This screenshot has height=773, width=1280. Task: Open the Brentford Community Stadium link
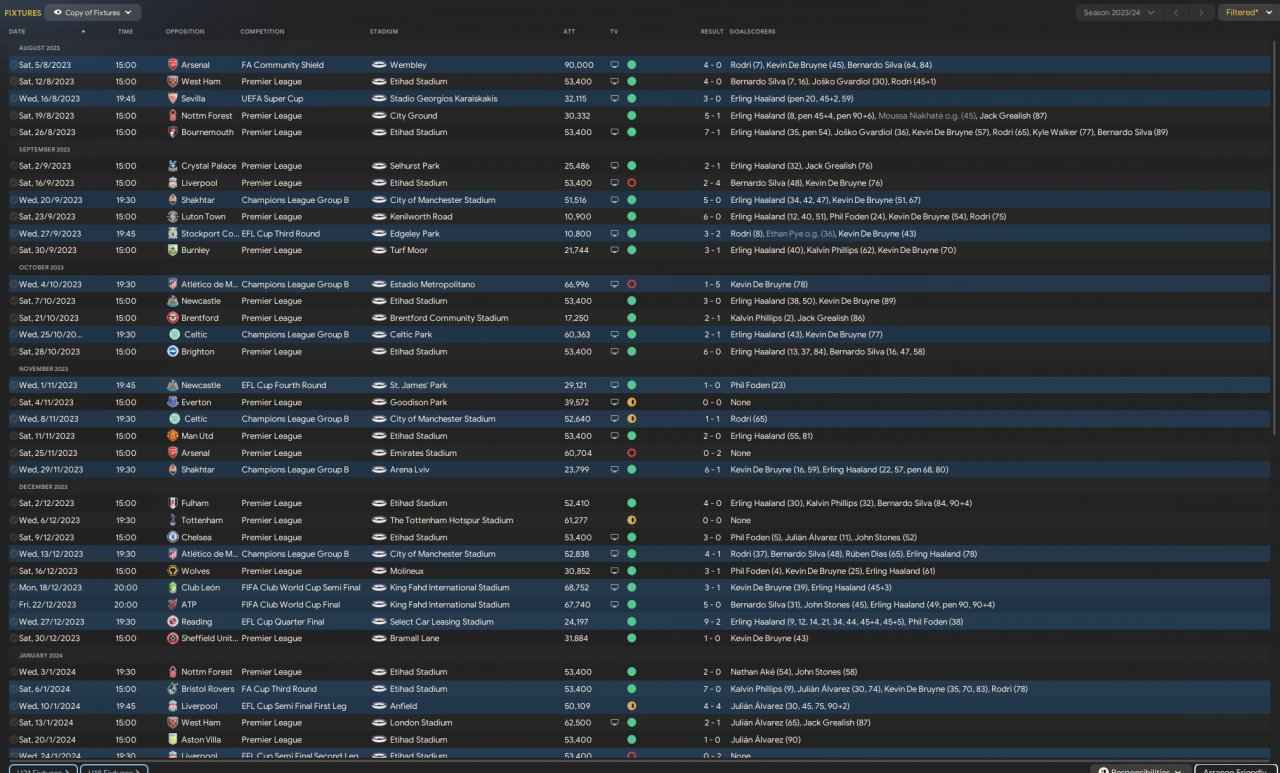[449, 318]
